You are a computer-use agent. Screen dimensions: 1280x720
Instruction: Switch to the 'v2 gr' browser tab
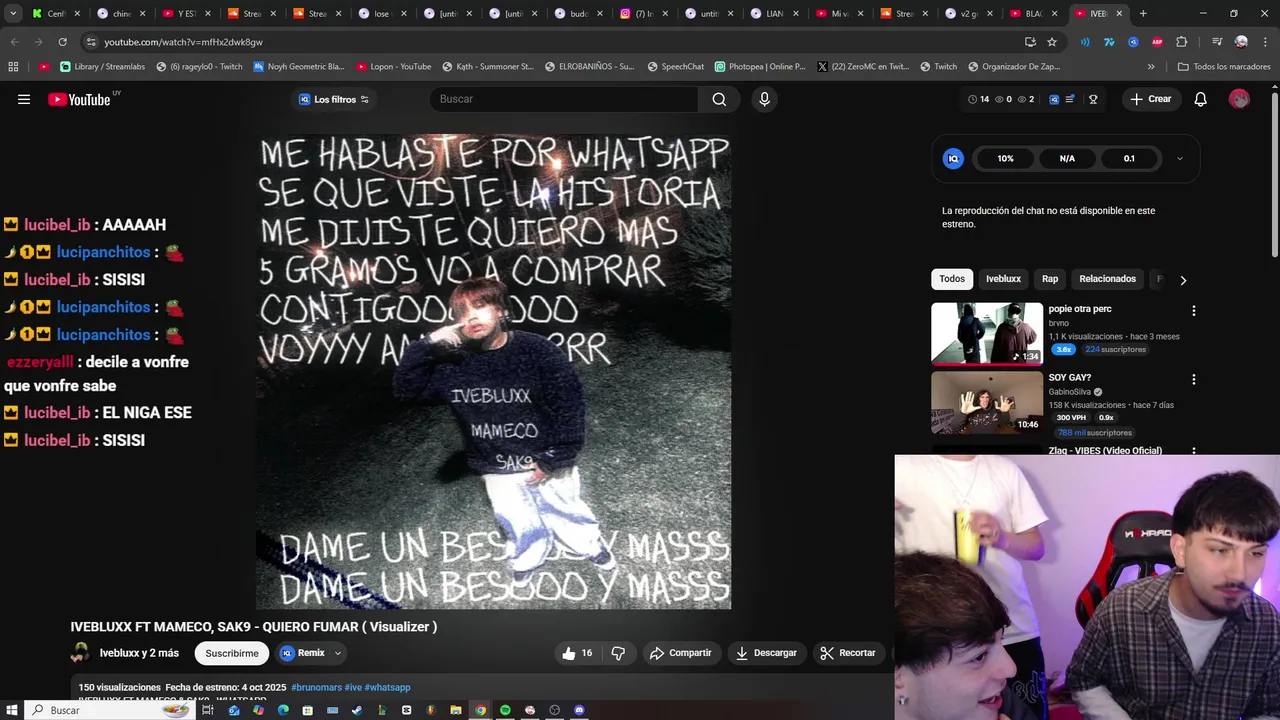click(x=969, y=14)
